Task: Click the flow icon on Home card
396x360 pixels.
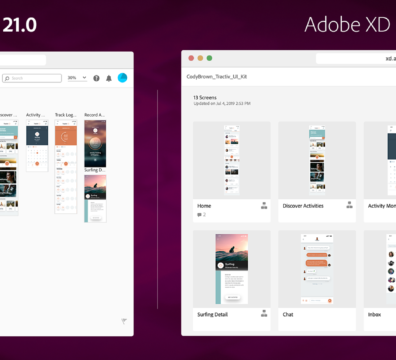Action: point(264,205)
